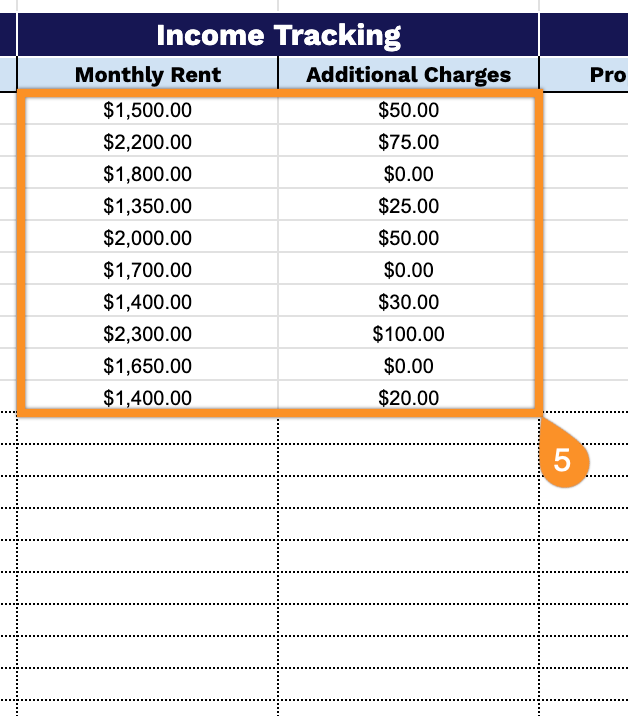Select the Income Tracking title header

click(278, 36)
